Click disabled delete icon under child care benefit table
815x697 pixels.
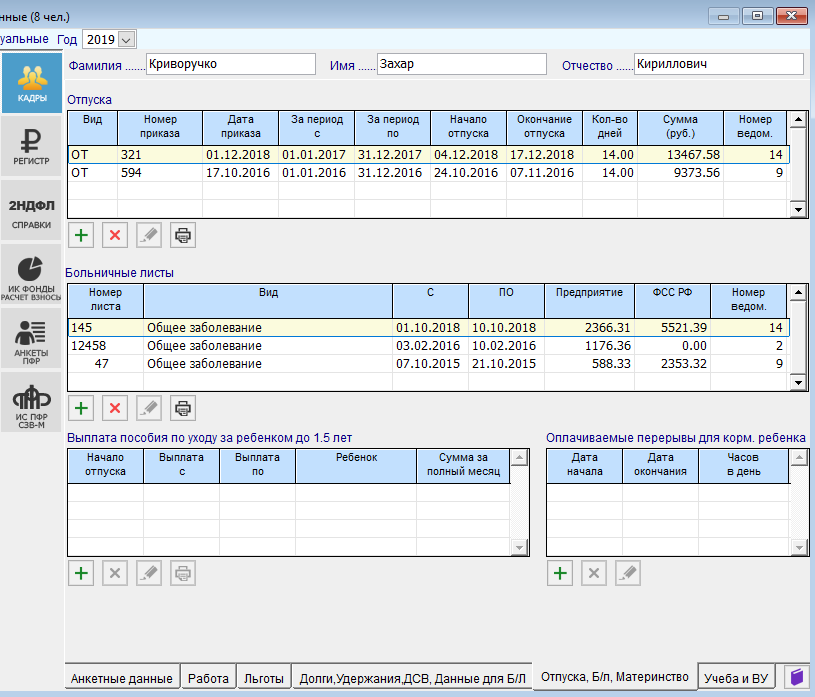click(115, 573)
